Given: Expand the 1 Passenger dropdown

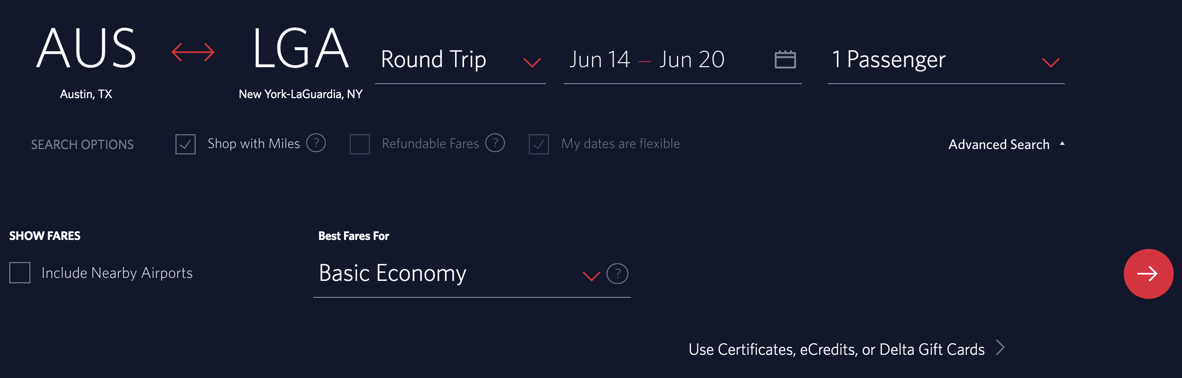Looking at the screenshot, I should pyautogui.click(x=946, y=60).
